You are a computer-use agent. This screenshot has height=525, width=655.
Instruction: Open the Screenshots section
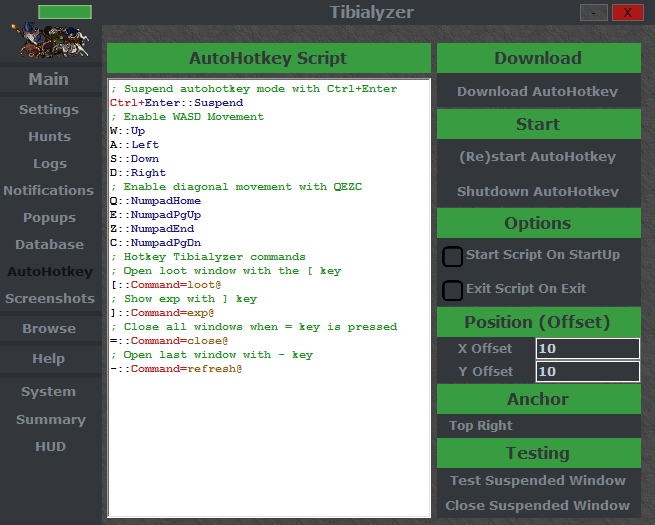(50, 299)
